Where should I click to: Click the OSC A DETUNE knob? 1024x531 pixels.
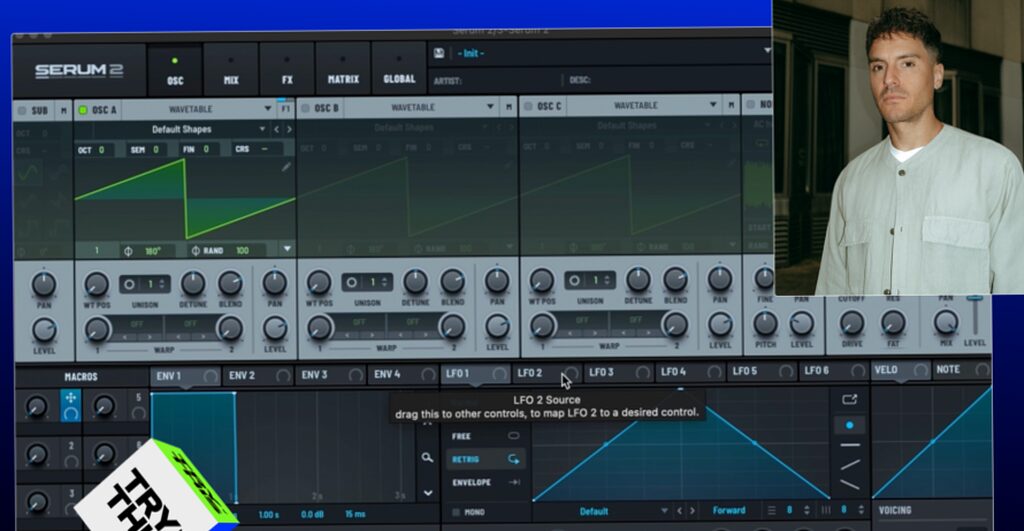tap(193, 283)
